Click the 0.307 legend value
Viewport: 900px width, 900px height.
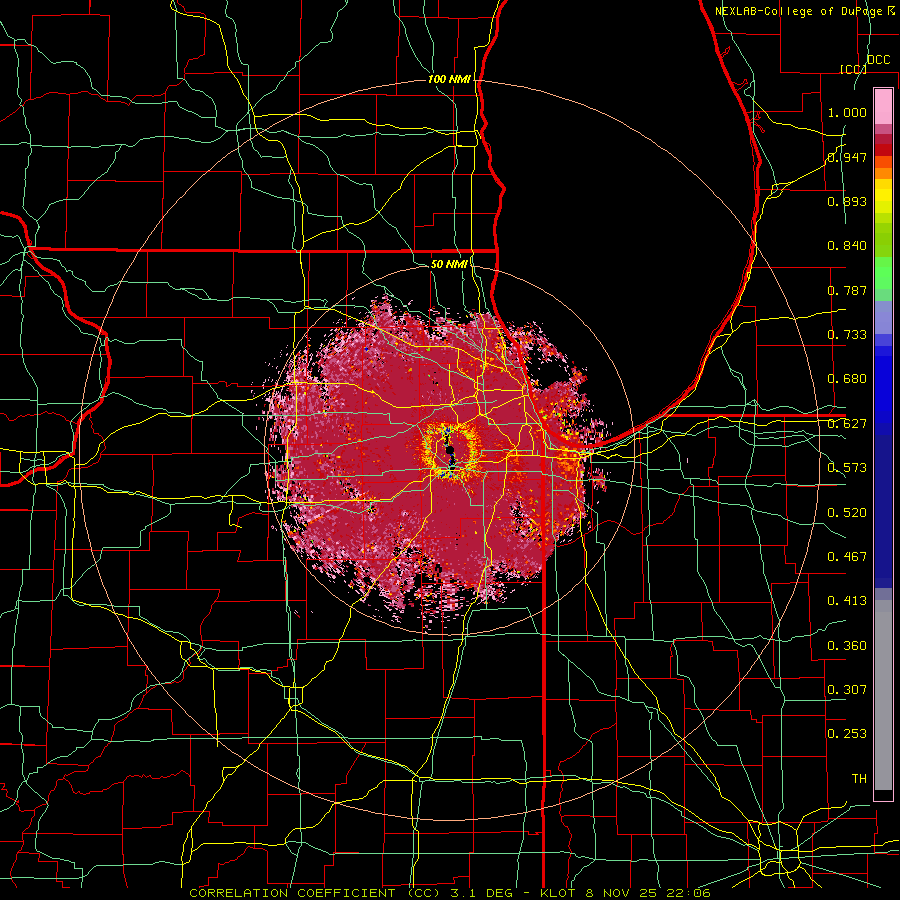(847, 690)
